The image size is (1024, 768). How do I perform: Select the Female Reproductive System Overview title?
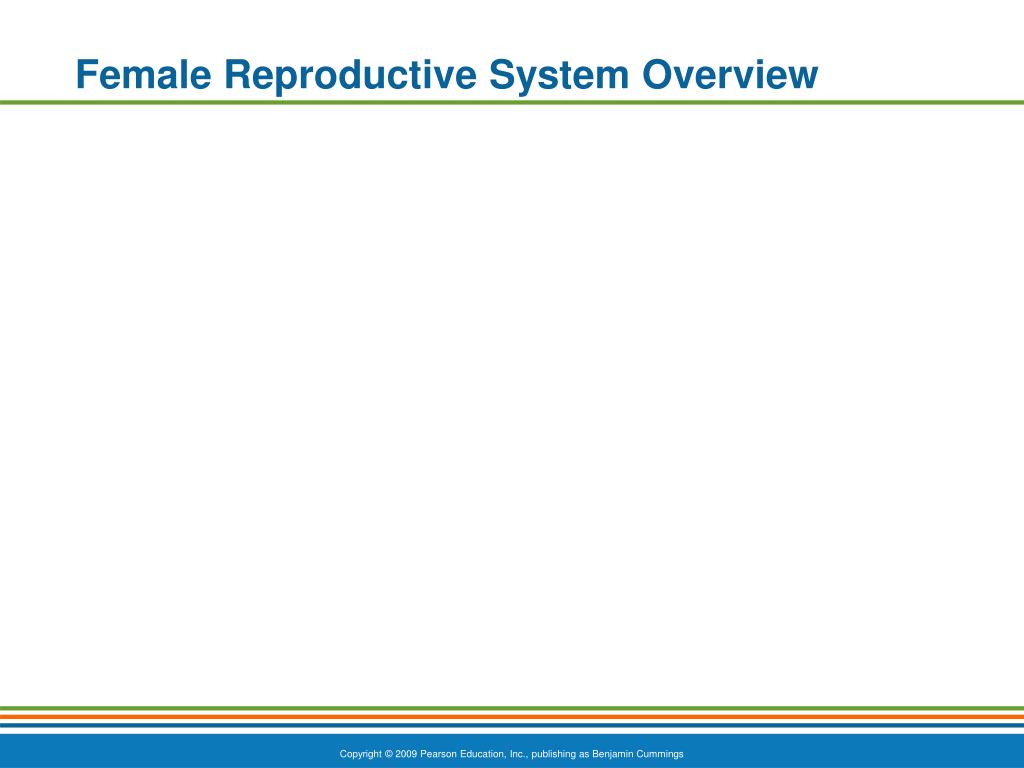[x=447, y=74]
